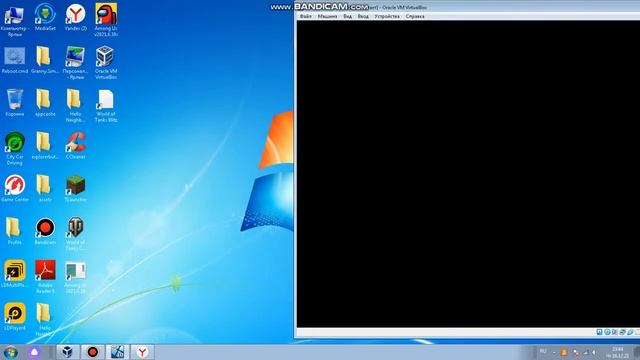Viewport: 640px width, 360px height.
Task: Click the hard disk indicator in VirtualBox status bar
Action: coord(599,332)
